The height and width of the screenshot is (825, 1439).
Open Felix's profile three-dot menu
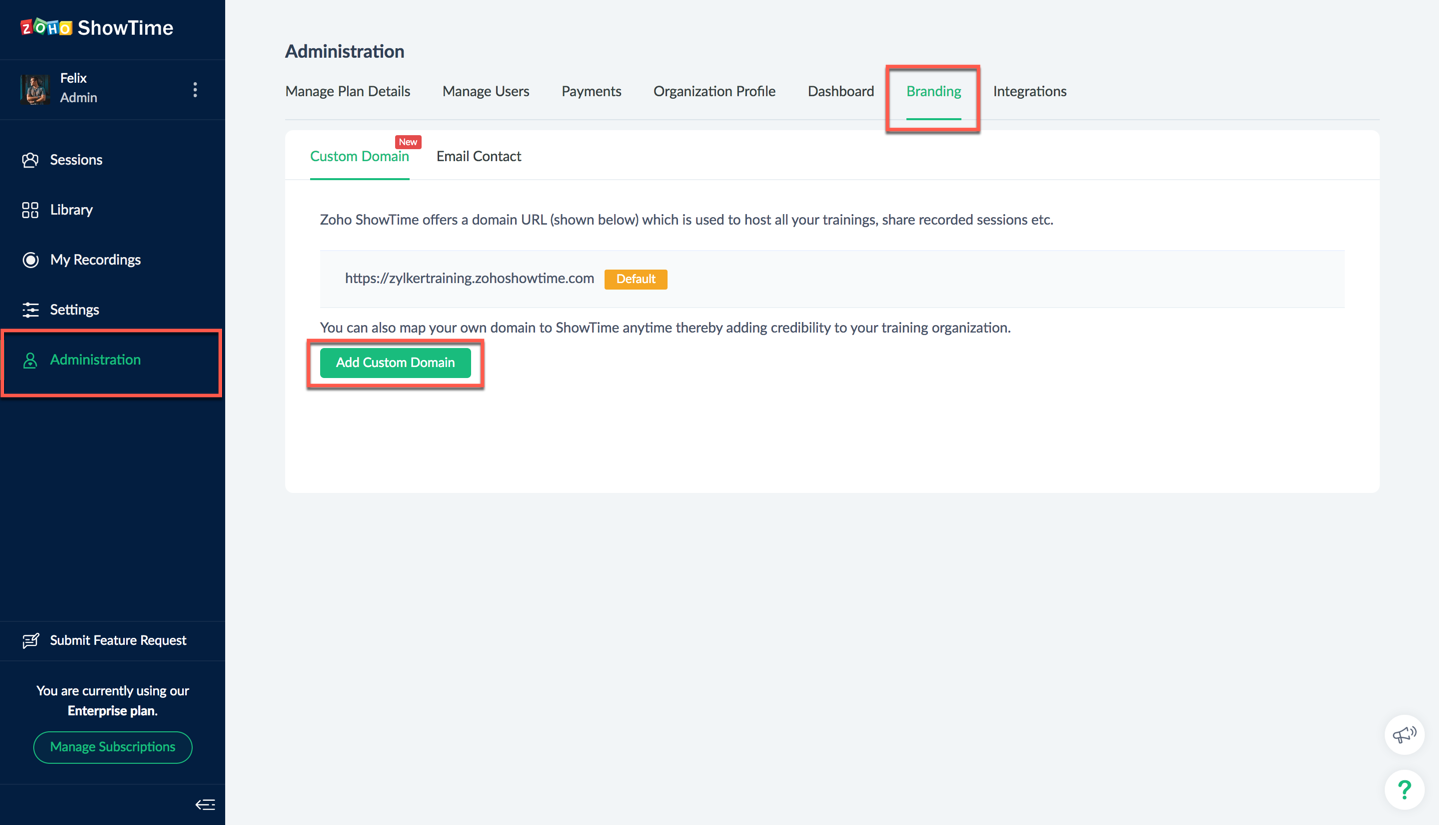pyautogui.click(x=195, y=90)
